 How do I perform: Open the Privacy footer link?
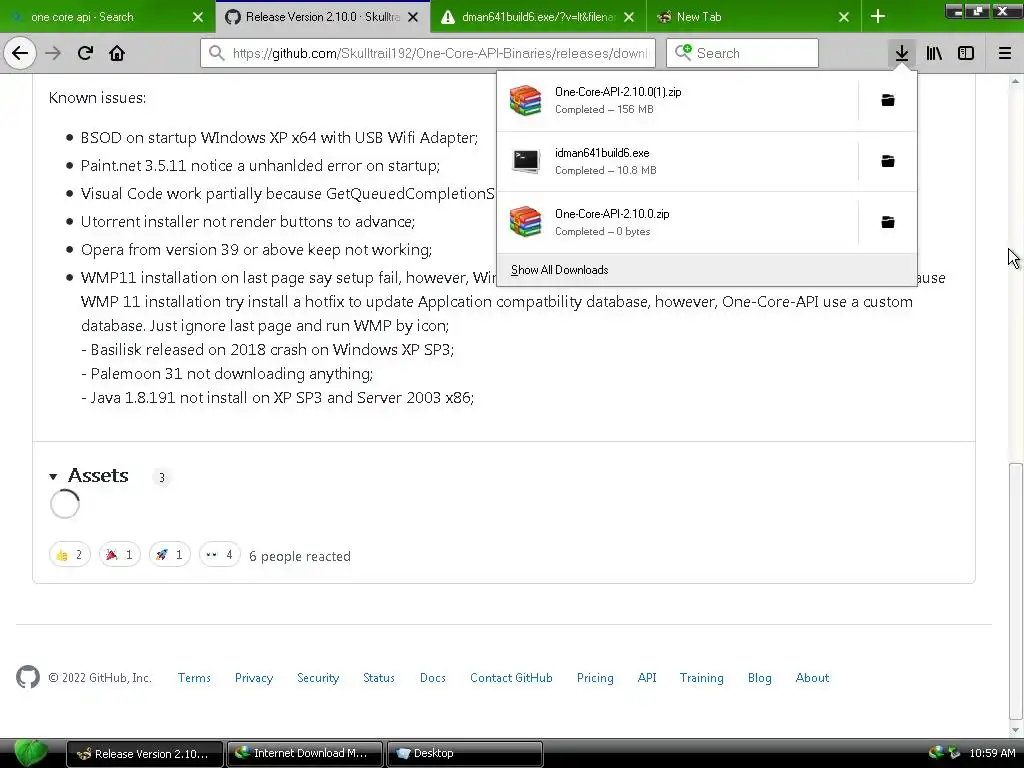(x=254, y=678)
